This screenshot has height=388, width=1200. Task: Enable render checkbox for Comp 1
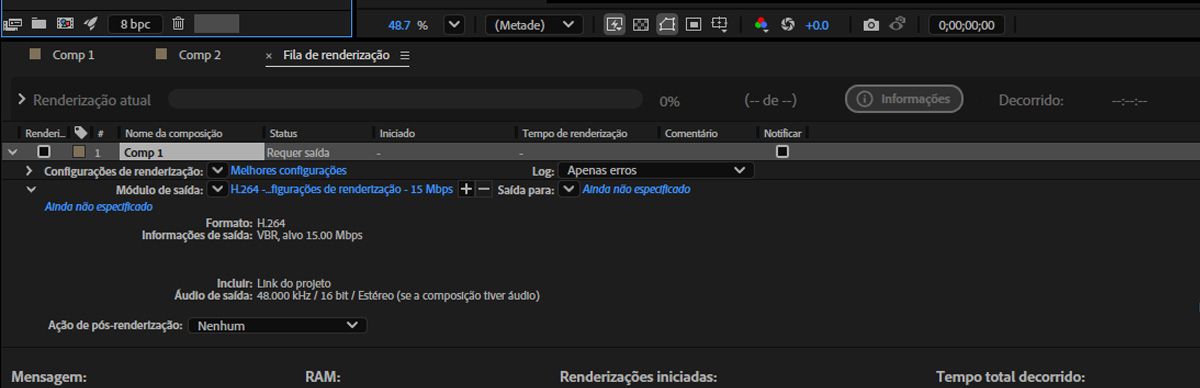click(x=43, y=152)
